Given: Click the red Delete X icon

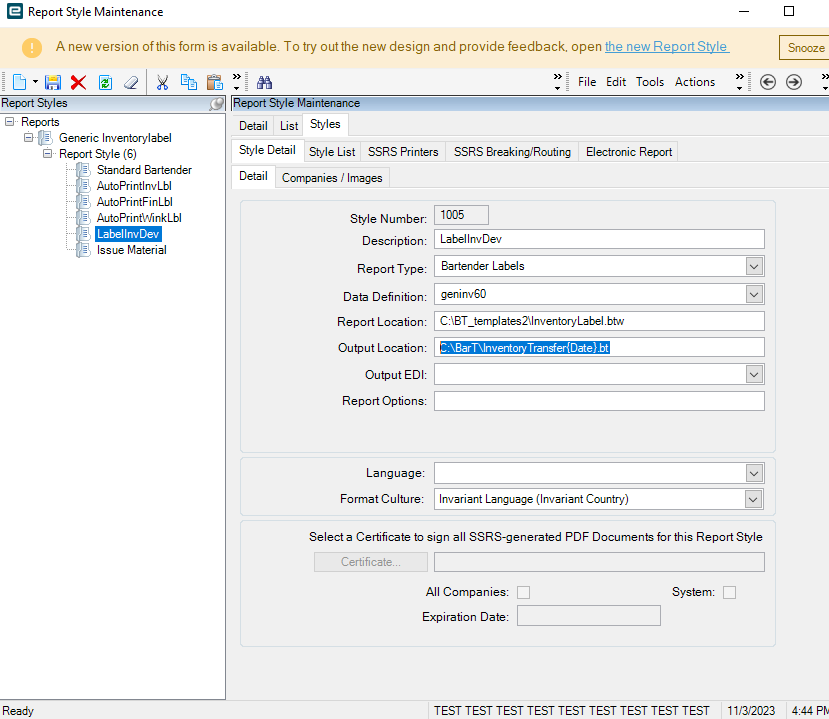Looking at the screenshot, I should pyautogui.click(x=78, y=82).
